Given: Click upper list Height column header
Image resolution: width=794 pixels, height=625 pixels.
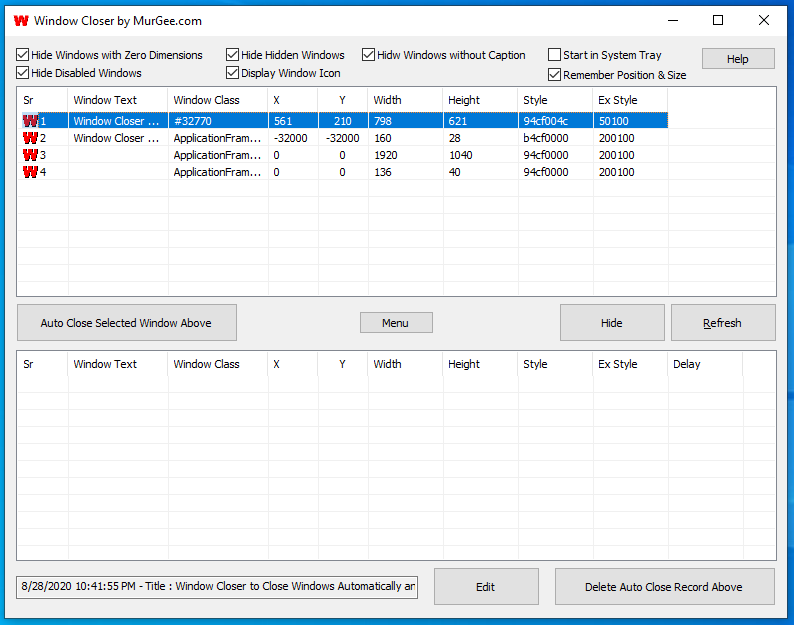Looking at the screenshot, I should tap(480, 100).
